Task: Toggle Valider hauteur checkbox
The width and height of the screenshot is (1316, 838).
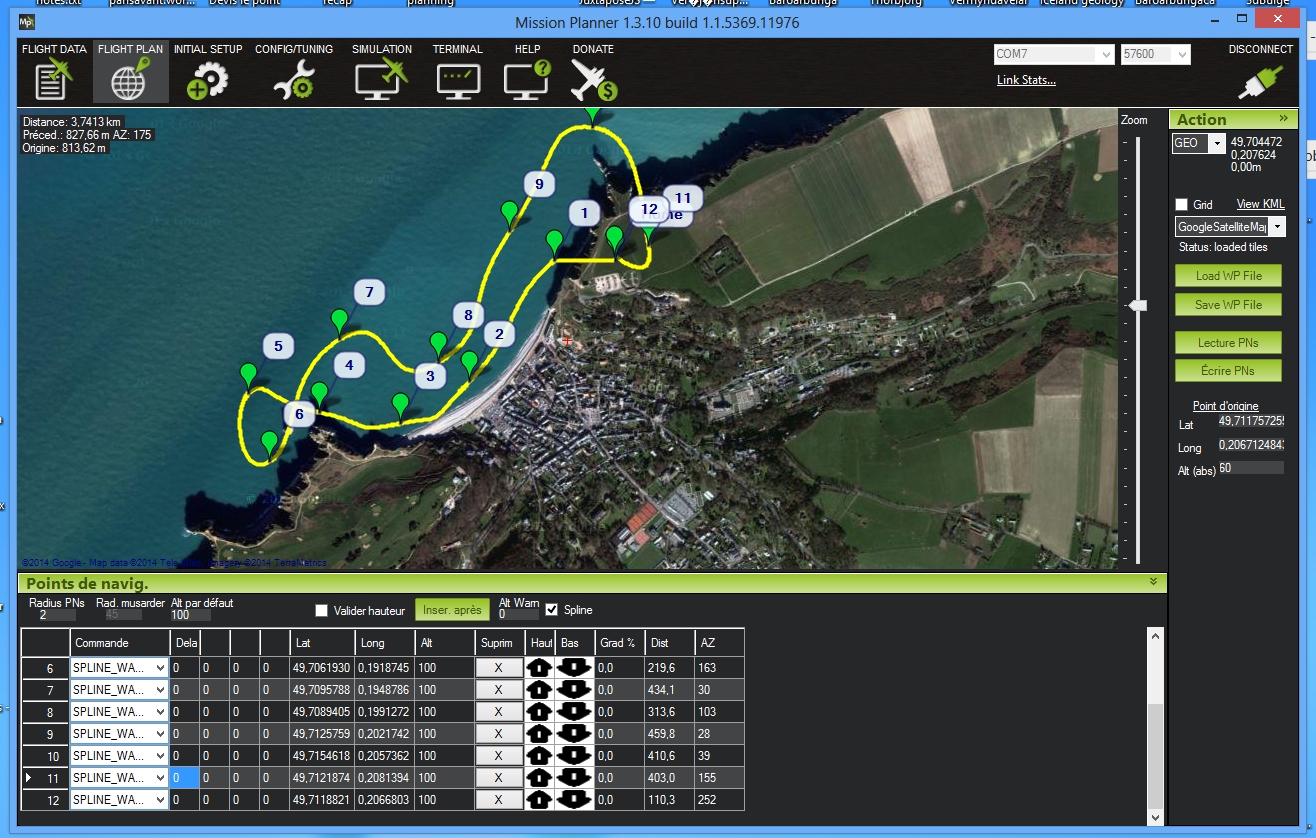Action: pos(321,610)
